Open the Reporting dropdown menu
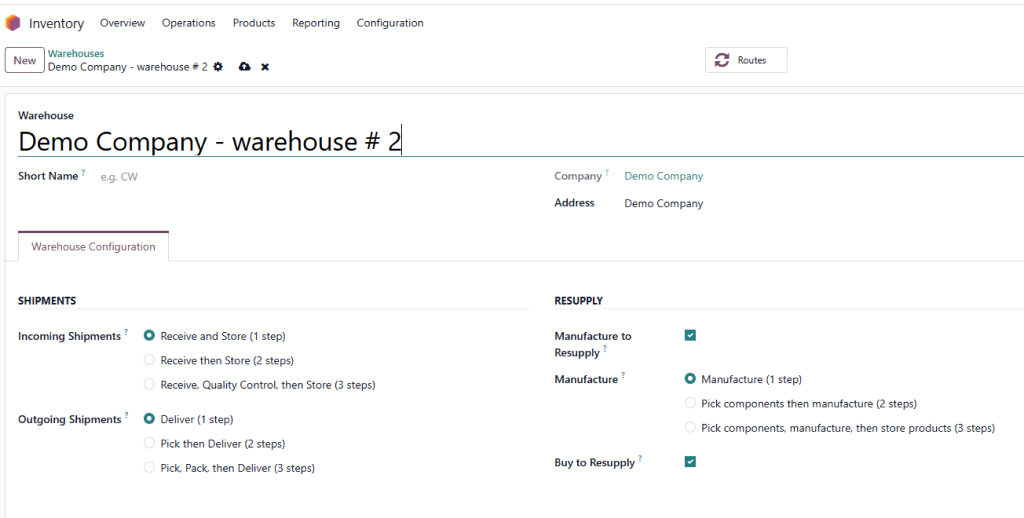Viewport: 1024px width, 518px height. pyautogui.click(x=315, y=23)
